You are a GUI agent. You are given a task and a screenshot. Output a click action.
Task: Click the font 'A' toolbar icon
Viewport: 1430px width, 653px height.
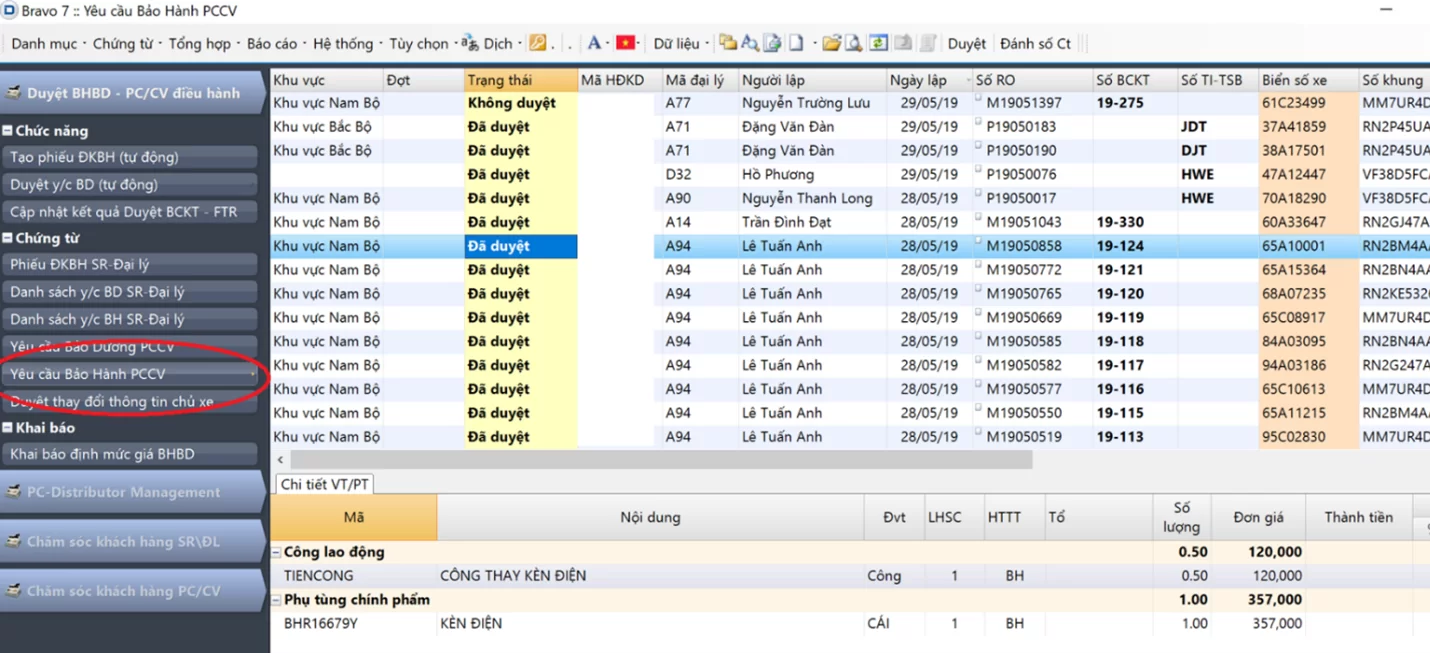click(594, 43)
